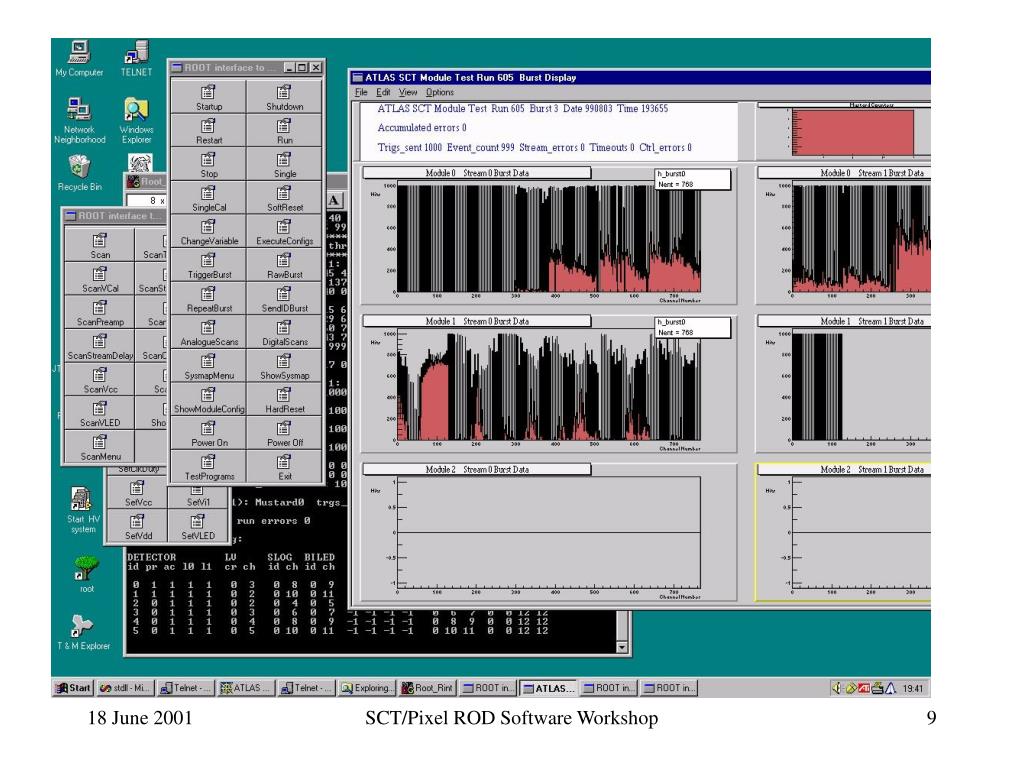
Task: Click the system tray clock 19:41
Action: [912, 688]
